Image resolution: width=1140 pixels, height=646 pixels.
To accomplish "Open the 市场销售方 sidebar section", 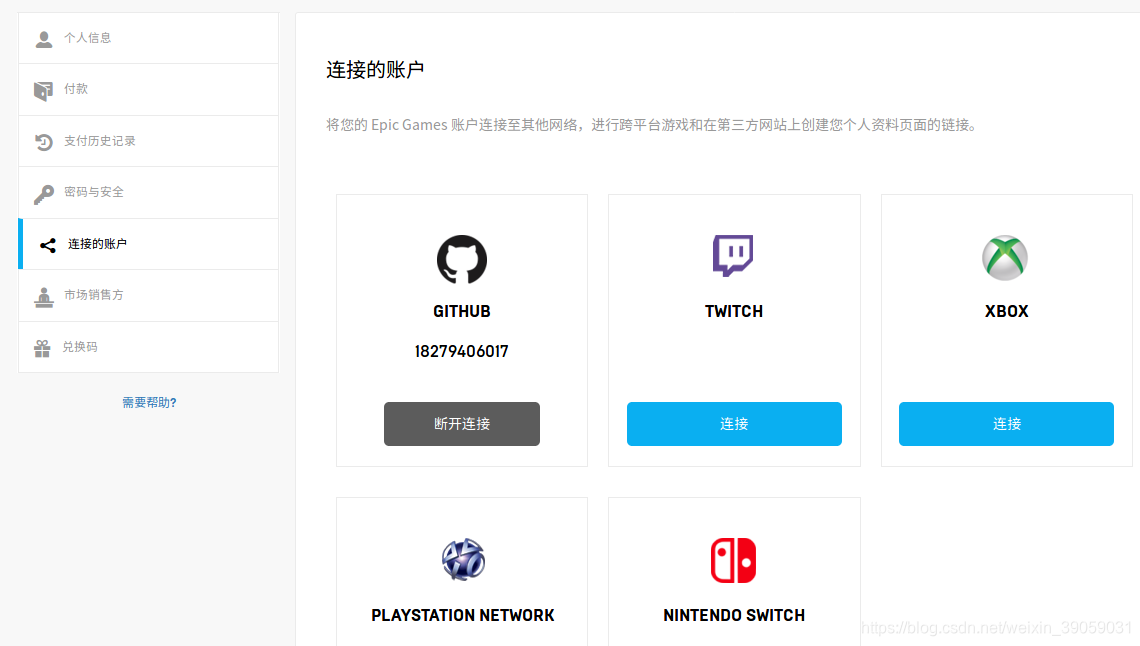I will coord(148,296).
